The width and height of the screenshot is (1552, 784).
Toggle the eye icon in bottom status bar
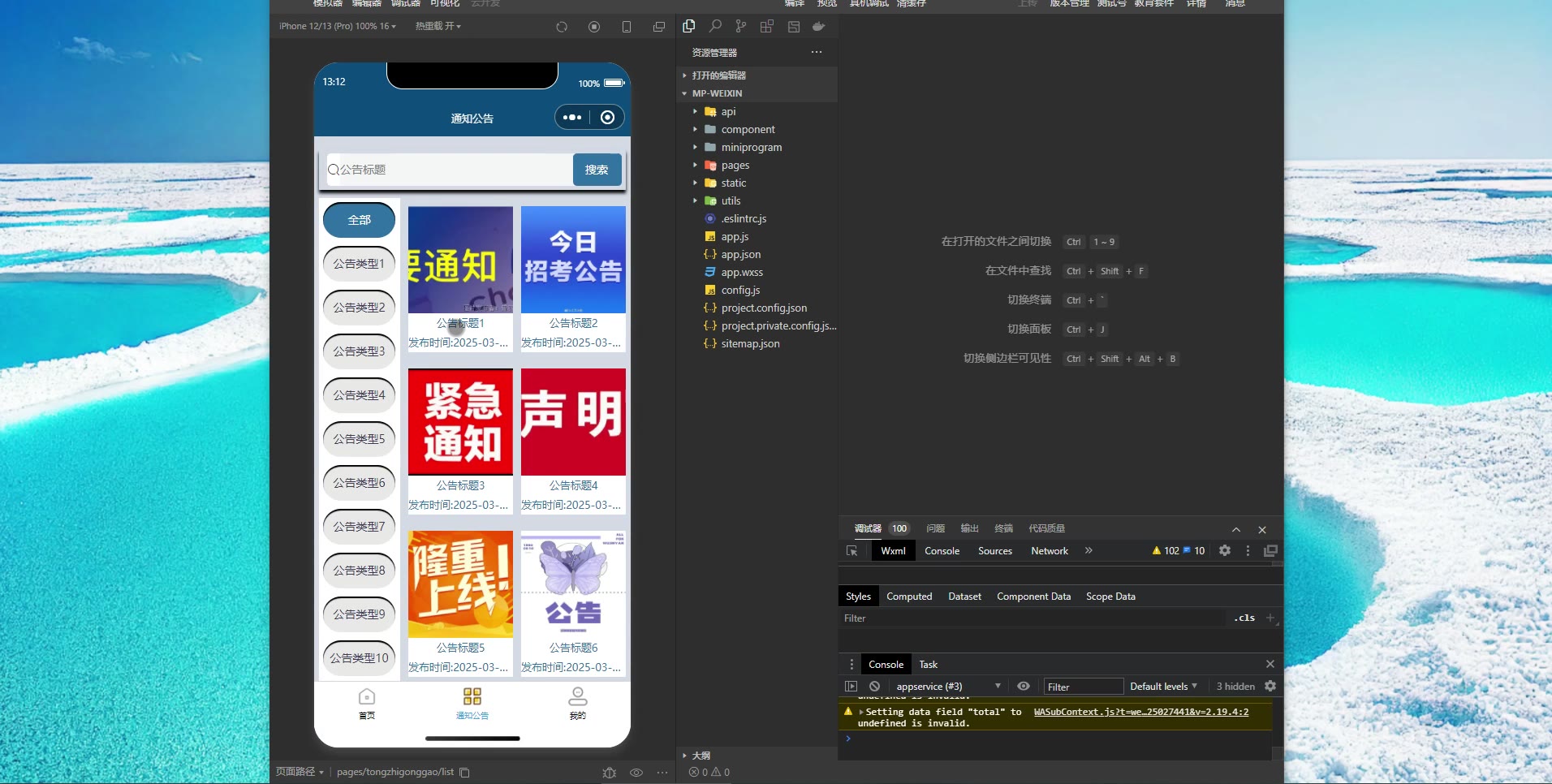636,773
